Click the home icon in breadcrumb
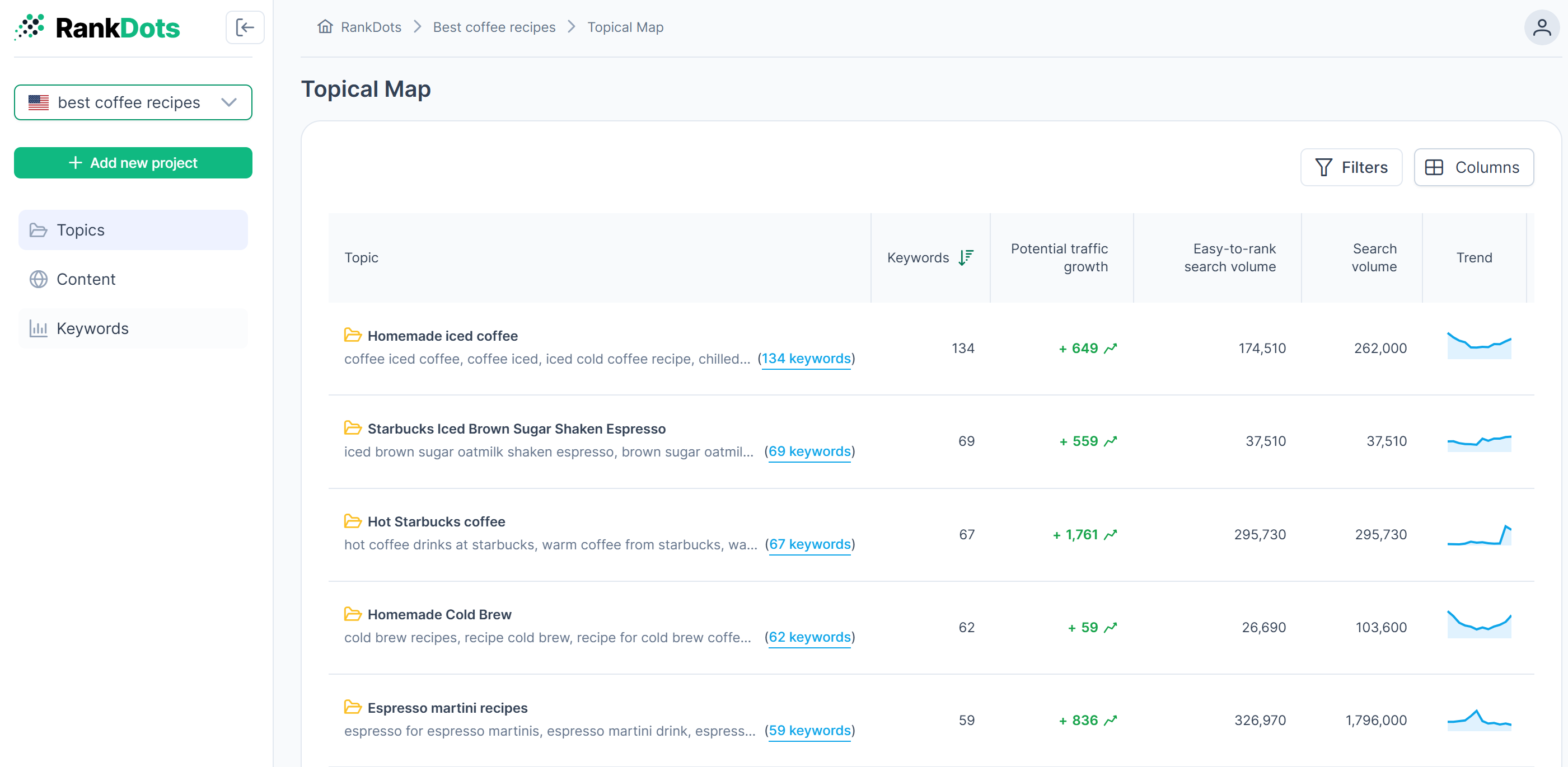Viewport: 1568px width, 767px height. click(x=325, y=27)
